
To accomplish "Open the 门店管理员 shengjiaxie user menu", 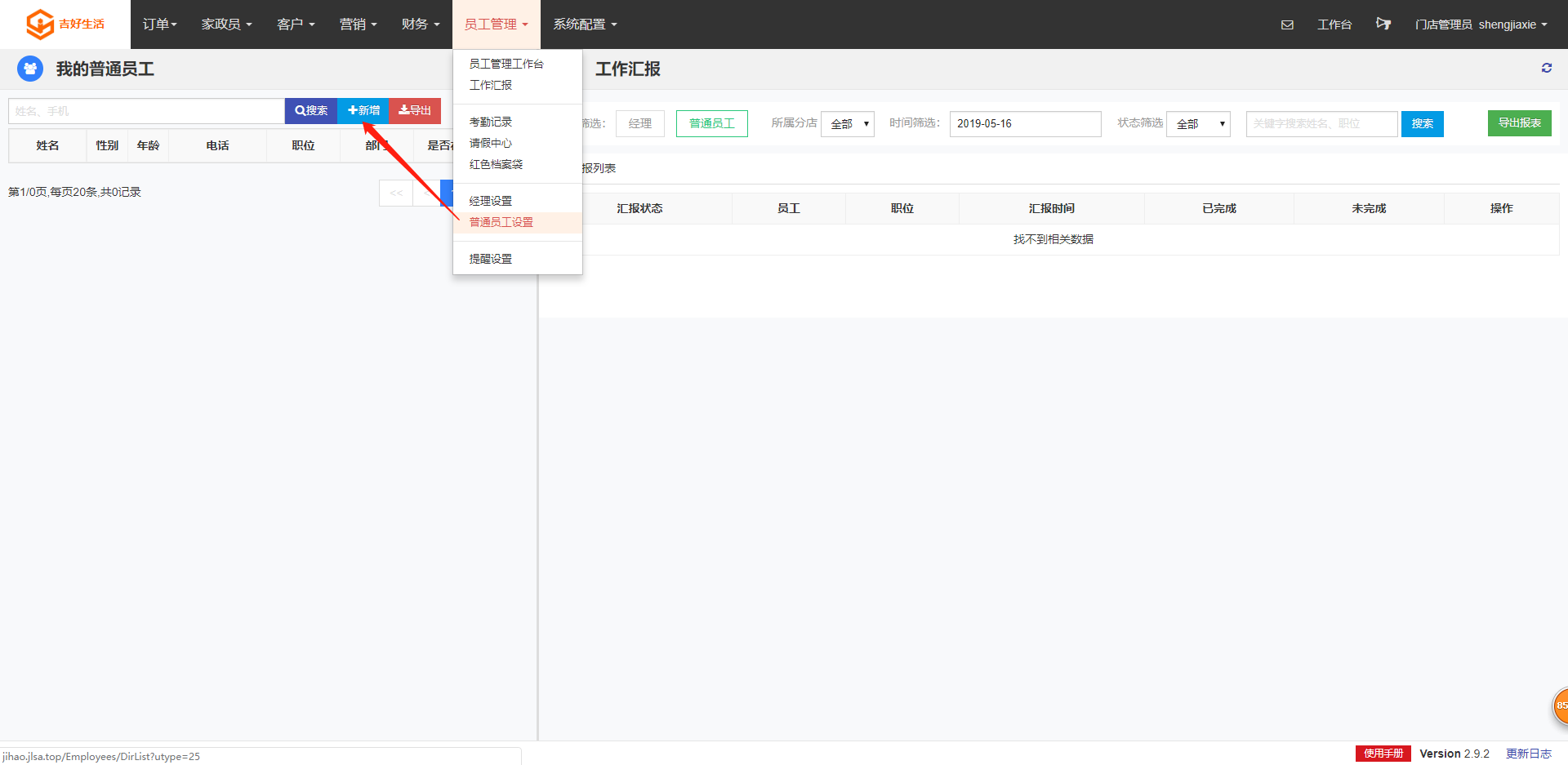I will 1481,24.
